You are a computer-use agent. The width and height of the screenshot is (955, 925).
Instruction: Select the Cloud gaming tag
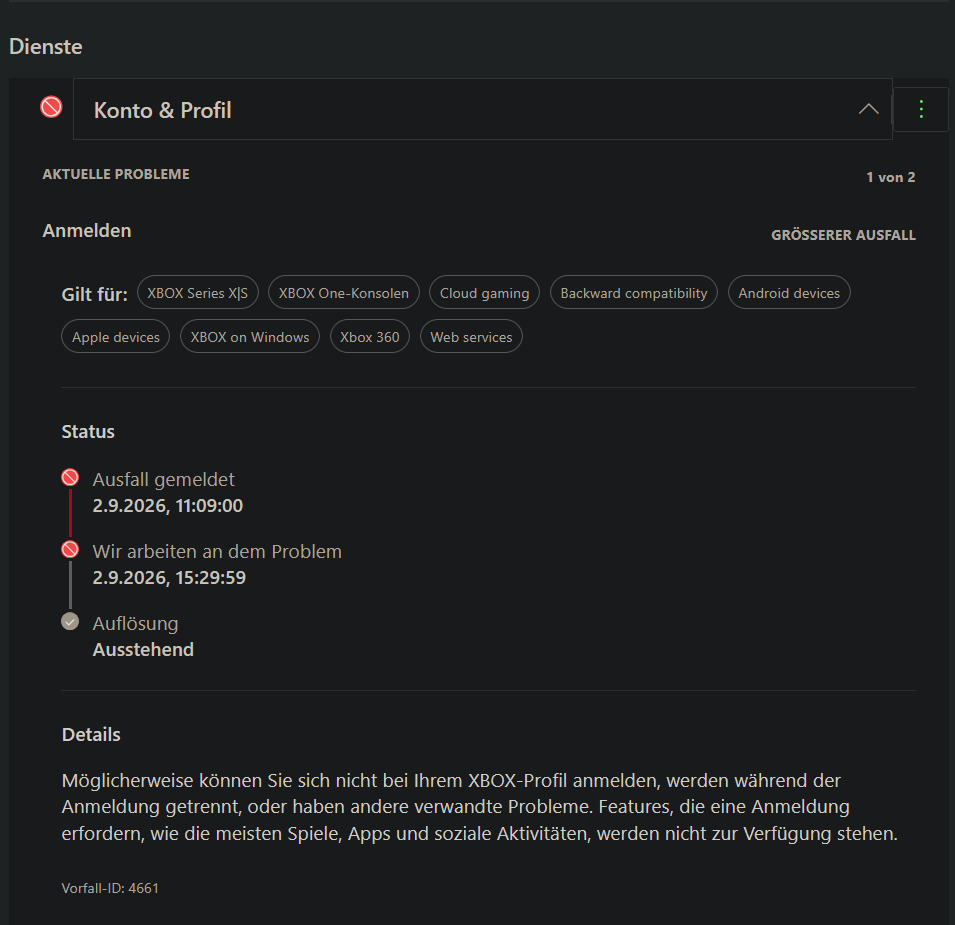(484, 293)
